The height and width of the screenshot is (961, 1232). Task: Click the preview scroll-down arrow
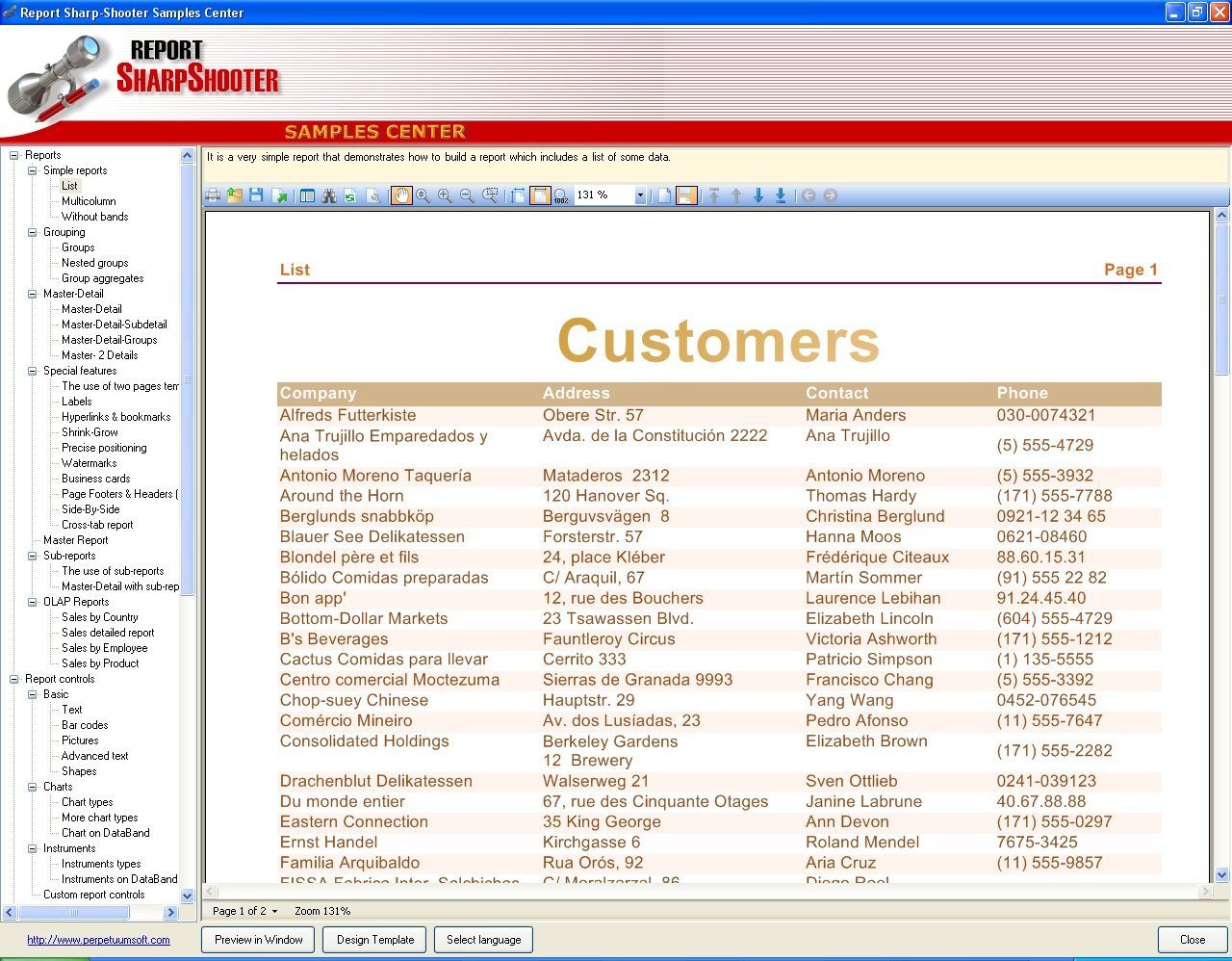1222,875
